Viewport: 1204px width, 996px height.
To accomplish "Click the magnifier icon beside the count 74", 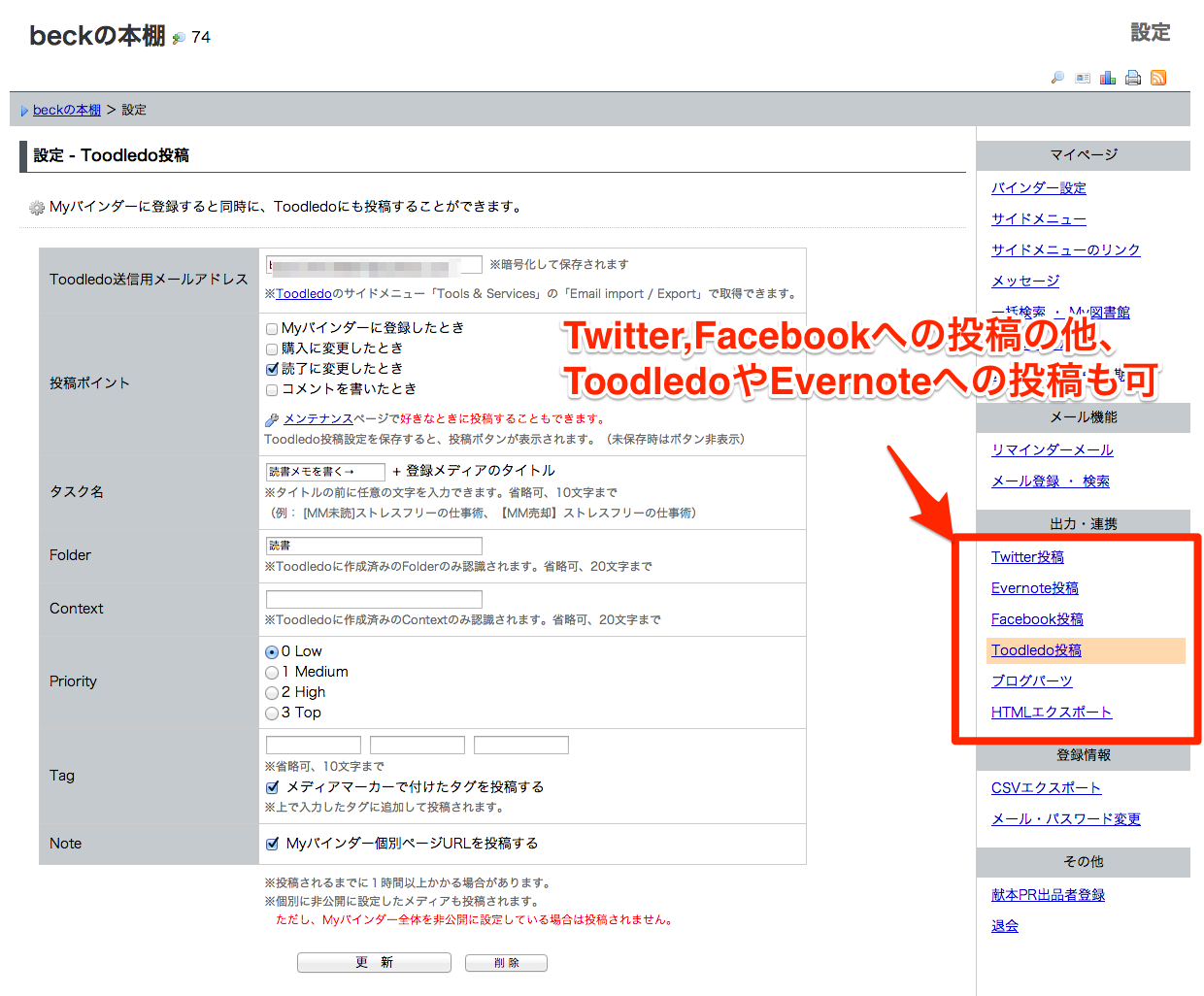I will click(x=179, y=38).
